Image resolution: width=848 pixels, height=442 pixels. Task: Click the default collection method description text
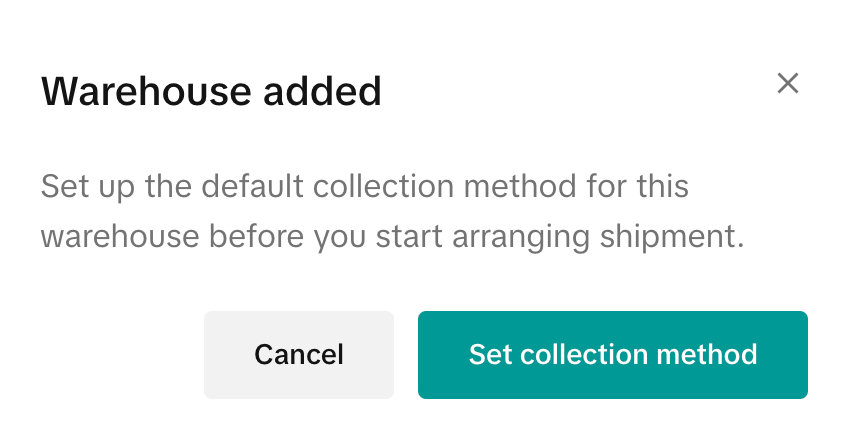[393, 212]
